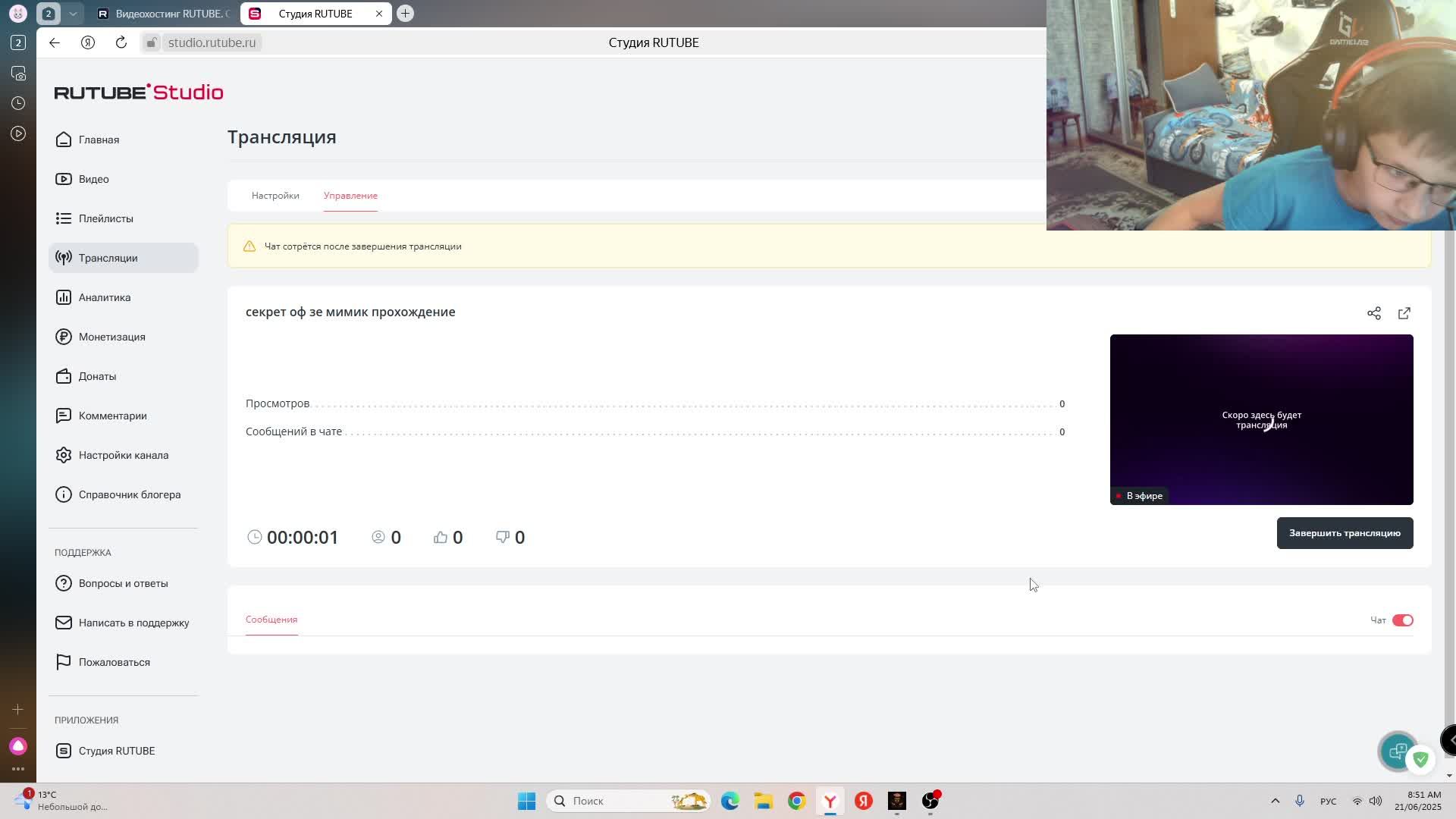Click the stream preview player thumbnail
The image size is (1456, 819).
coord(1261,419)
